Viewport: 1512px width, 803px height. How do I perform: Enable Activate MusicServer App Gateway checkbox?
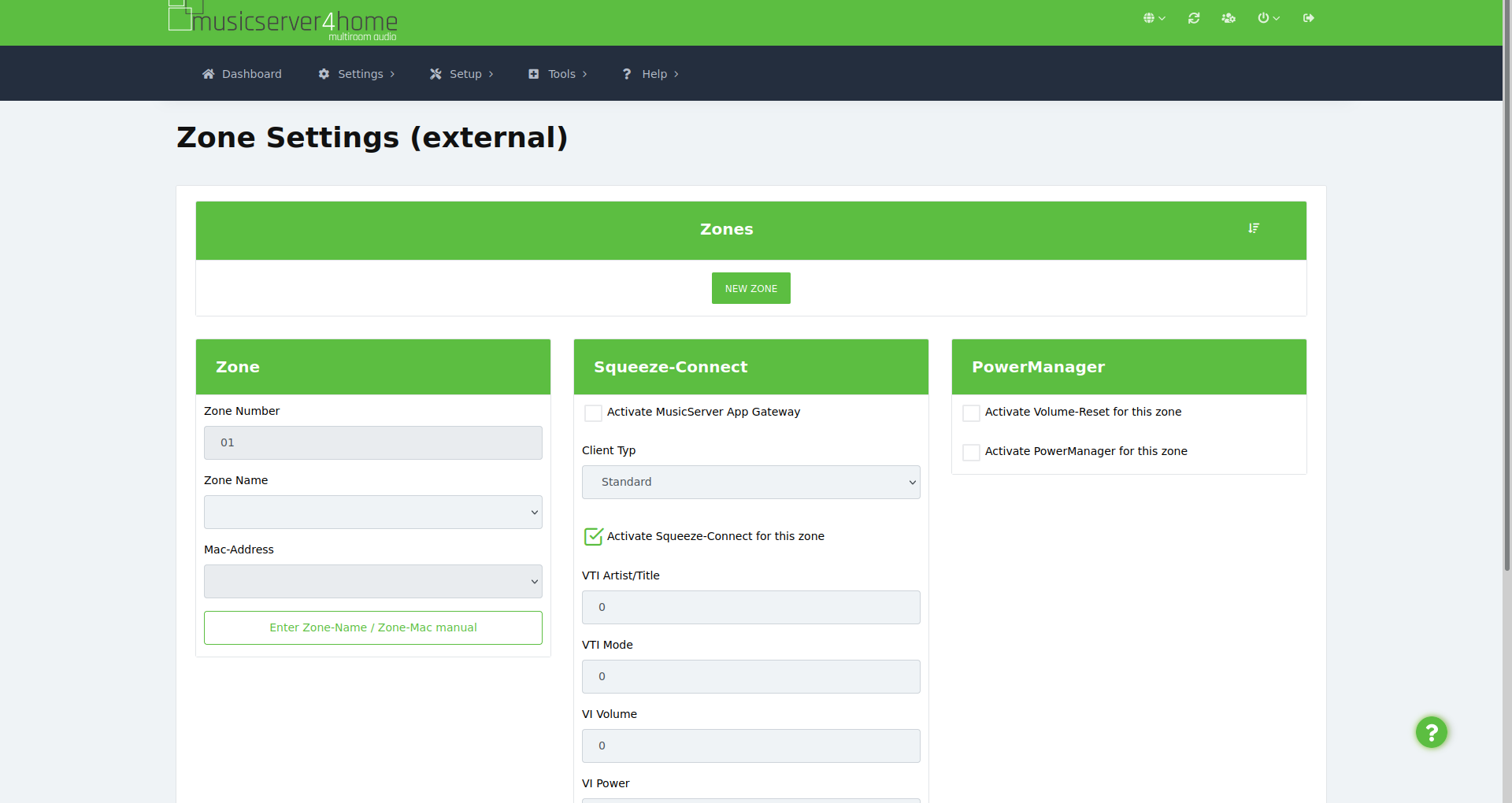(x=594, y=413)
